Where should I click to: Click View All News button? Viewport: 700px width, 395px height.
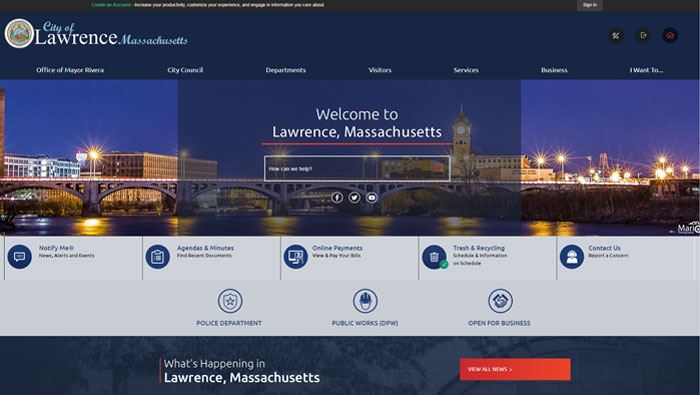pyautogui.click(x=515, y=369)
